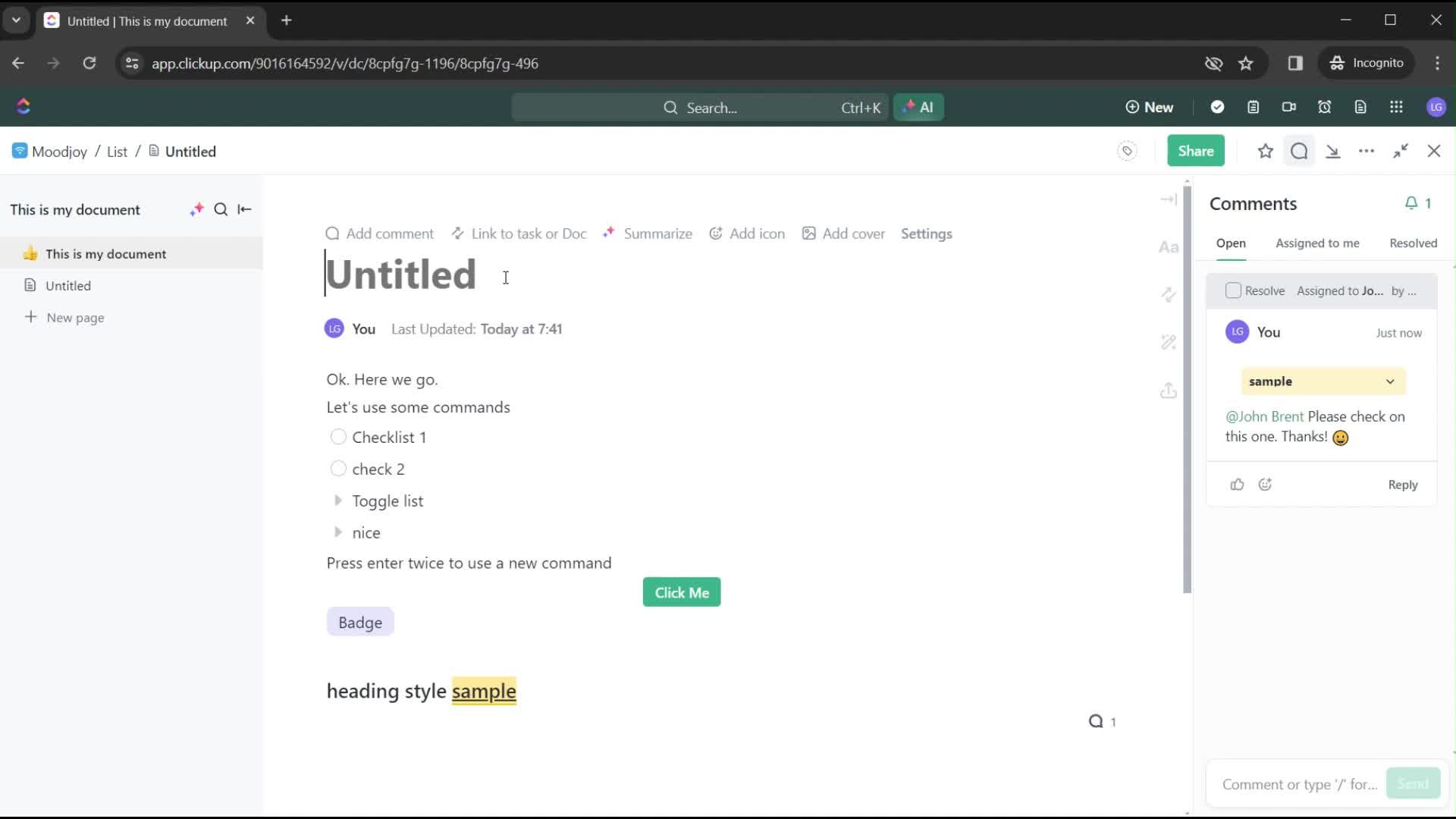Click the Add cover icon
1456x819 pixels.
pyautogui.click(x=809, y=233)
